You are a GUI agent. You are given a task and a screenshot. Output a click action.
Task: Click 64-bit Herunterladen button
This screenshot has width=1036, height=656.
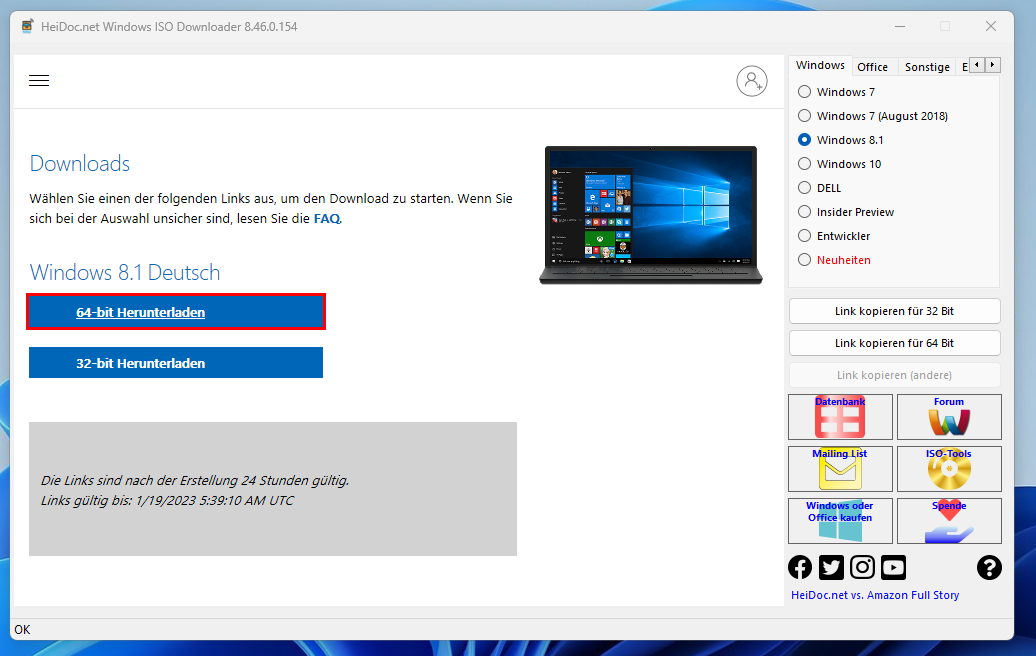pos(176,312)
